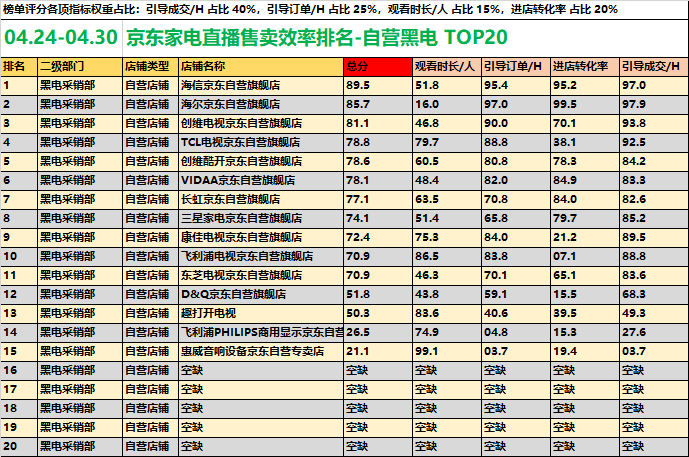Click total score 78.1 for VIDAA
This screenshot has height=457, width=689.
(378, 180)
